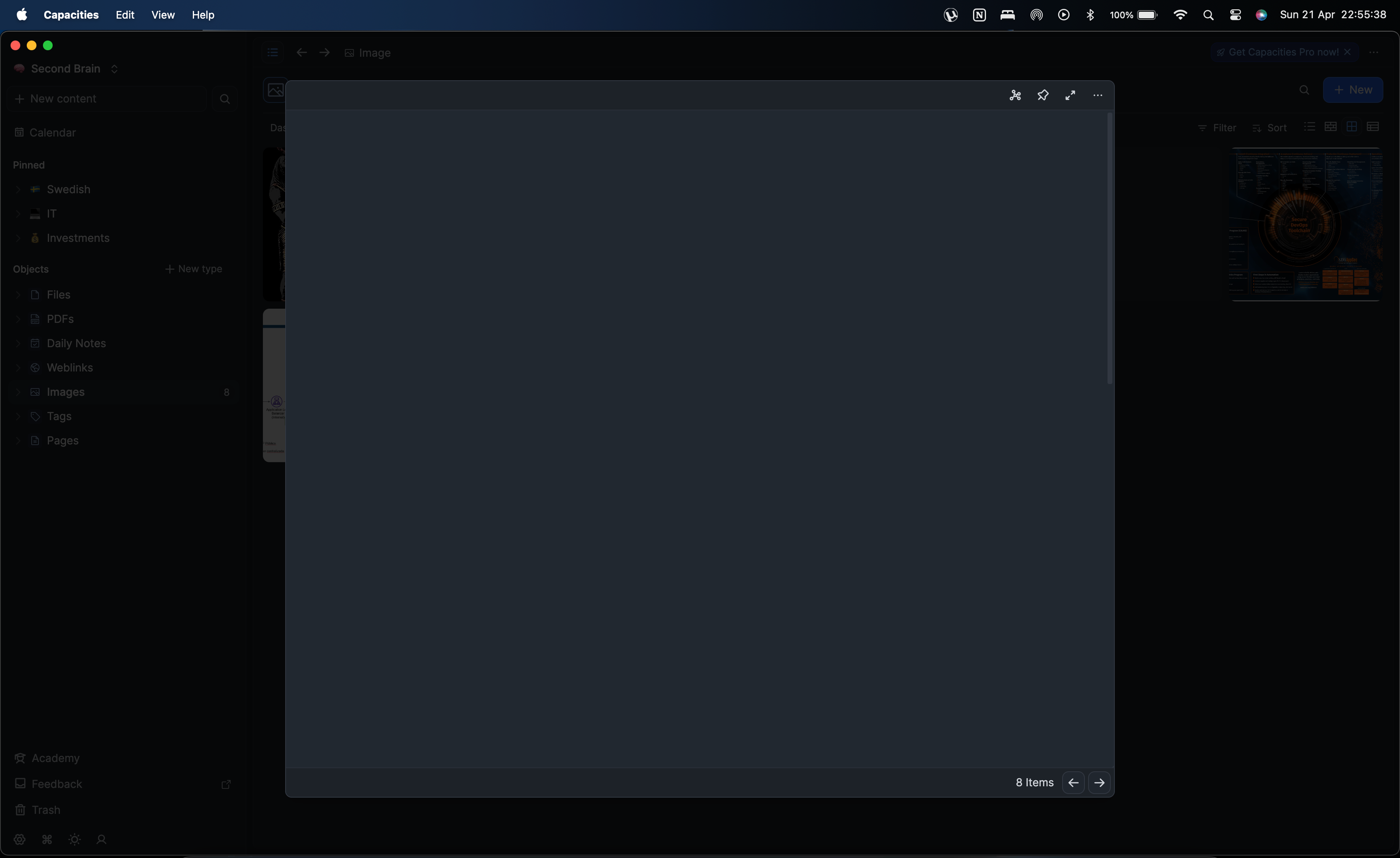Image resolution: width=1400 pixels, height=858 pixels.
Task: Click the popup's vertical scrollbar
Action: pyautogui.click(x=1110, y=248)
